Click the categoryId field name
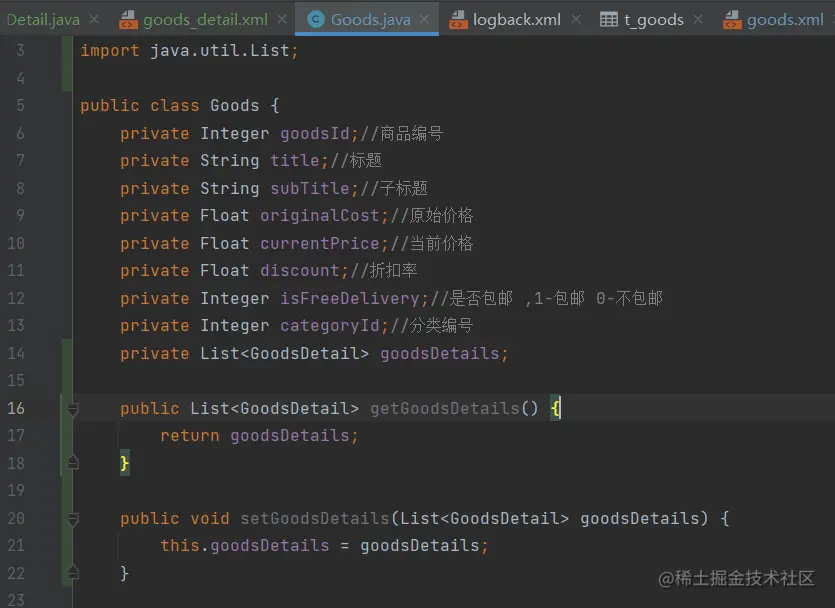 330,325
